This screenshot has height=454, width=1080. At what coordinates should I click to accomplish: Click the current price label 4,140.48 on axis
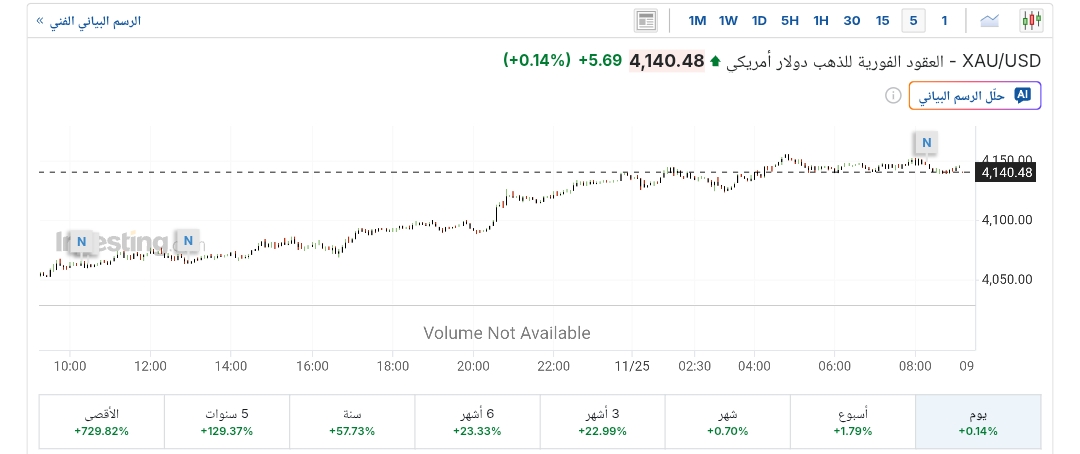click(x=1006, y=173)
